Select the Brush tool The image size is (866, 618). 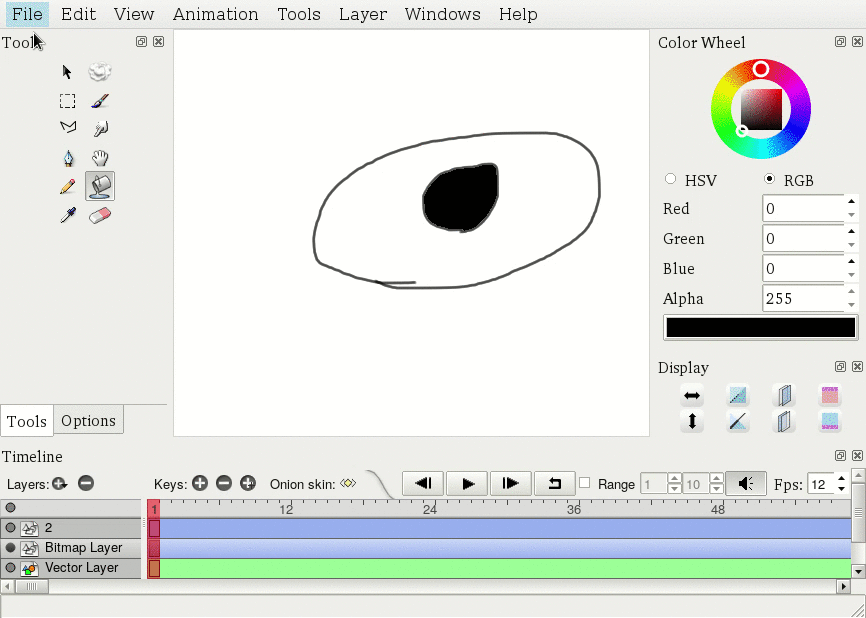(x=100, y=101)
